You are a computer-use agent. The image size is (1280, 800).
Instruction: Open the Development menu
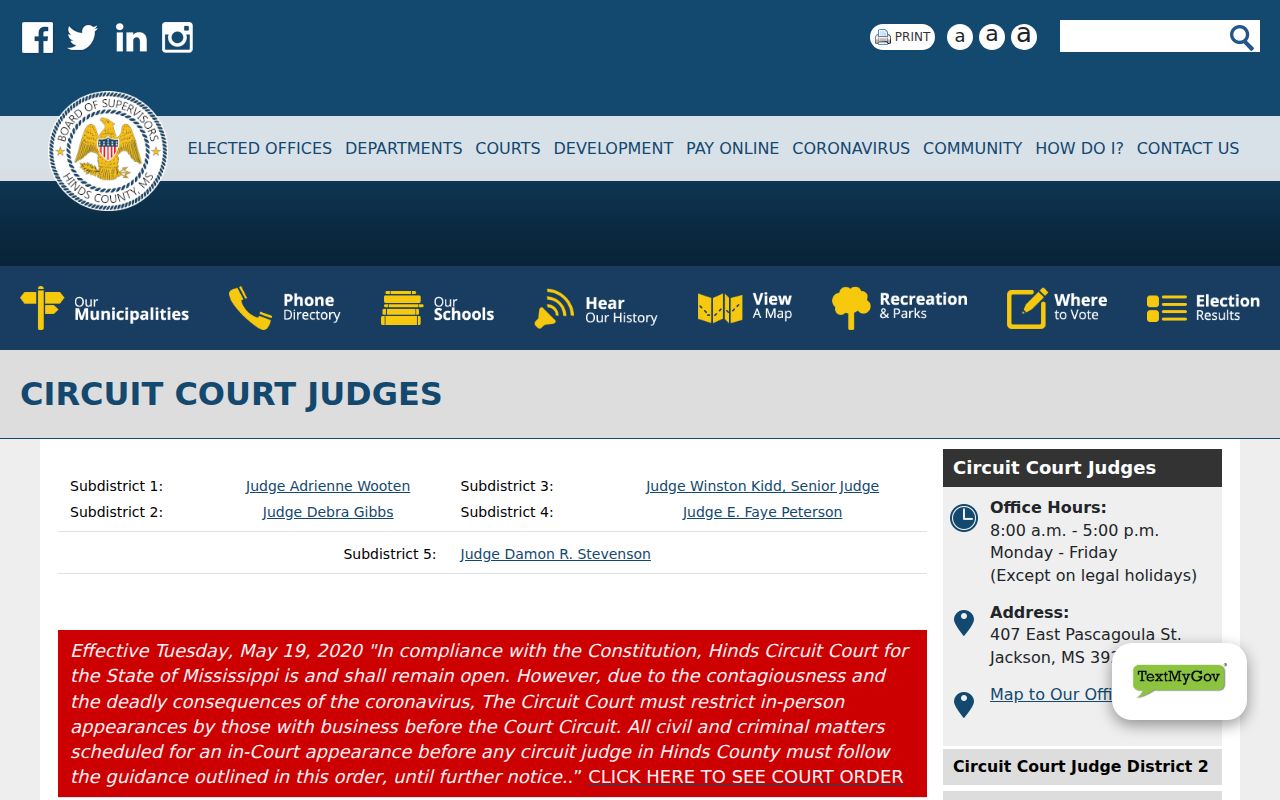coord(613,148)
